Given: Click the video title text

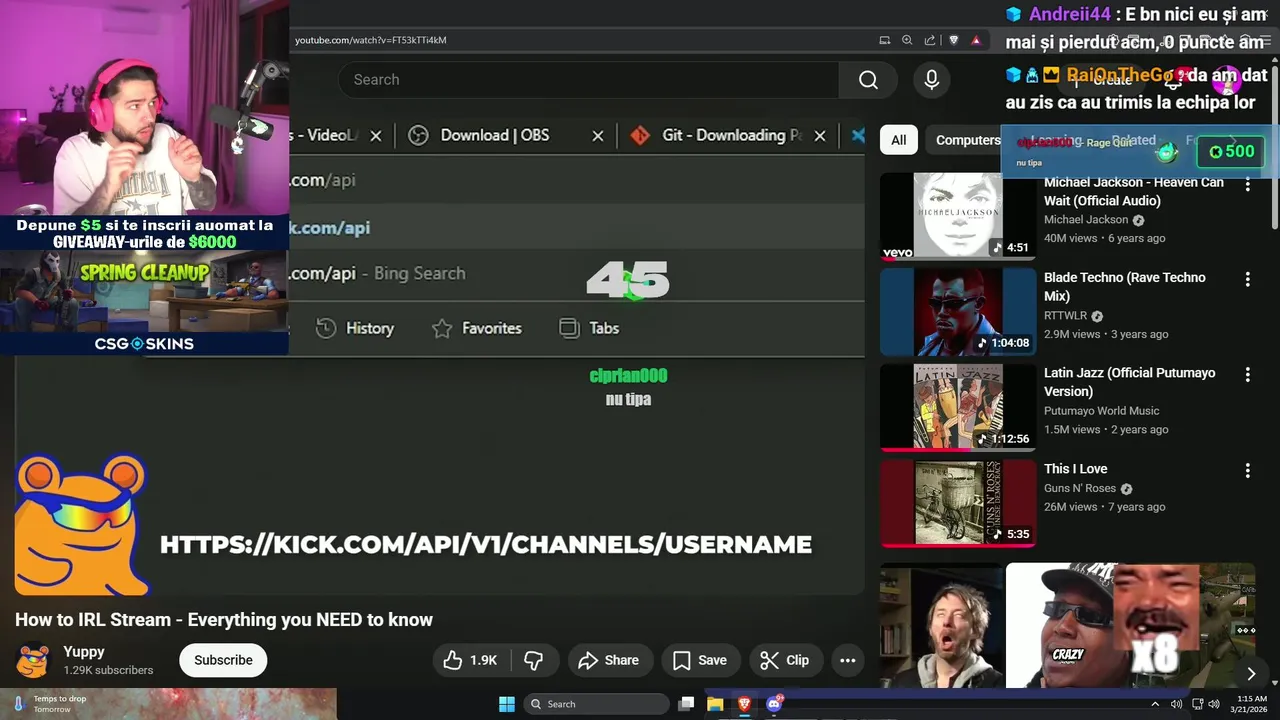Looking at the screenshot, I should pos(224,620).
